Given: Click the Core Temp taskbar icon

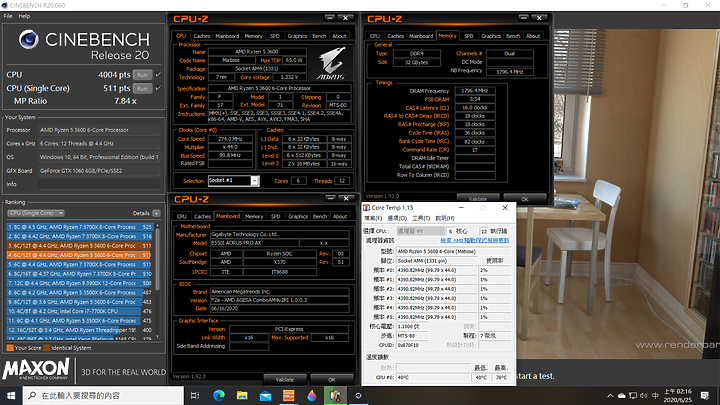Looking at the screenshot, I should [335, 395].
